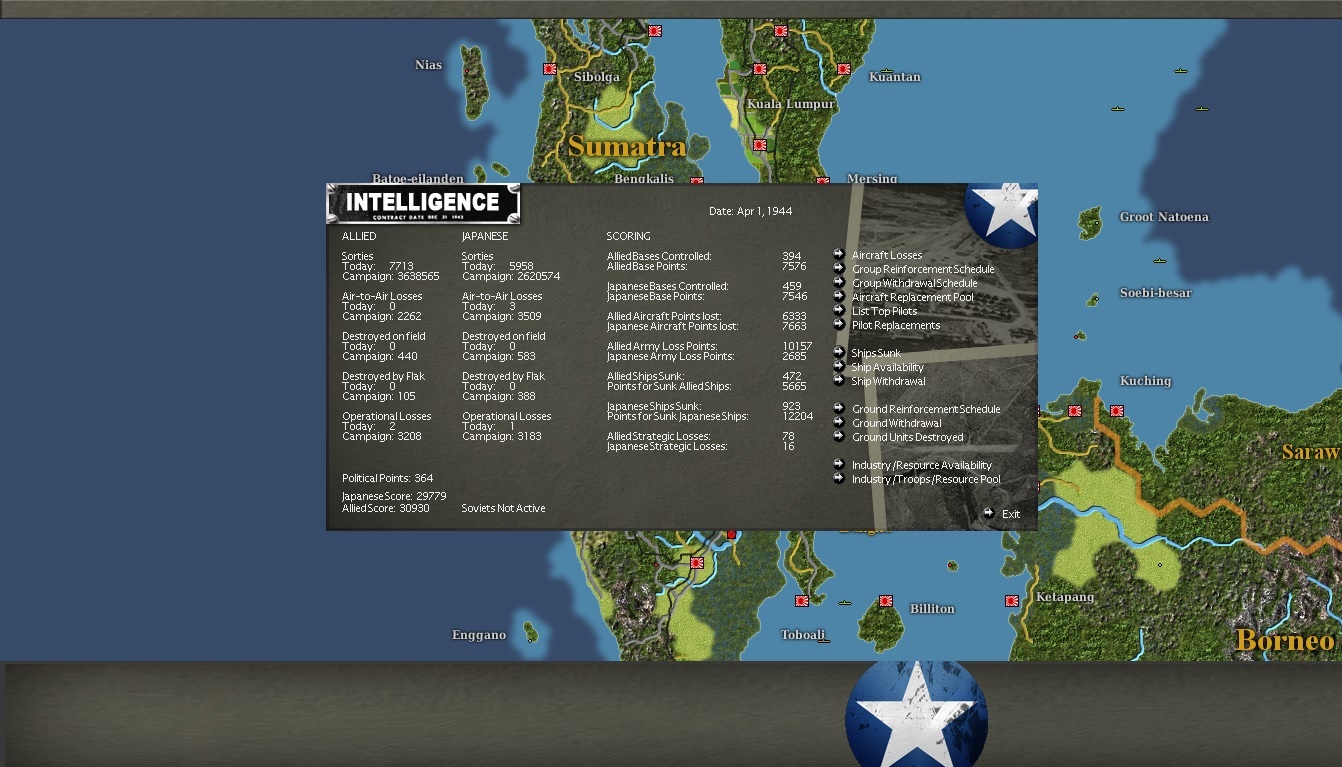Open the Pilot Replacements report
Screen dimensions: 1342x767
(x=896, y=325)
